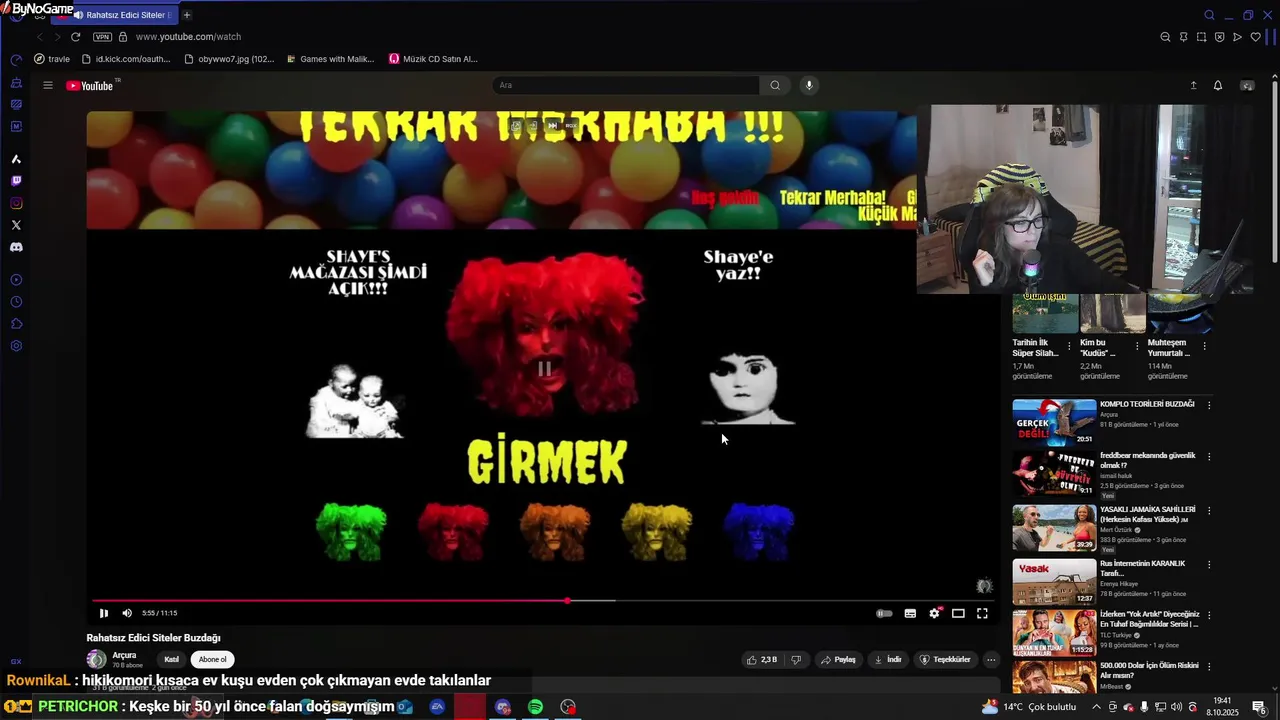Dislike the video

point(796,660)
